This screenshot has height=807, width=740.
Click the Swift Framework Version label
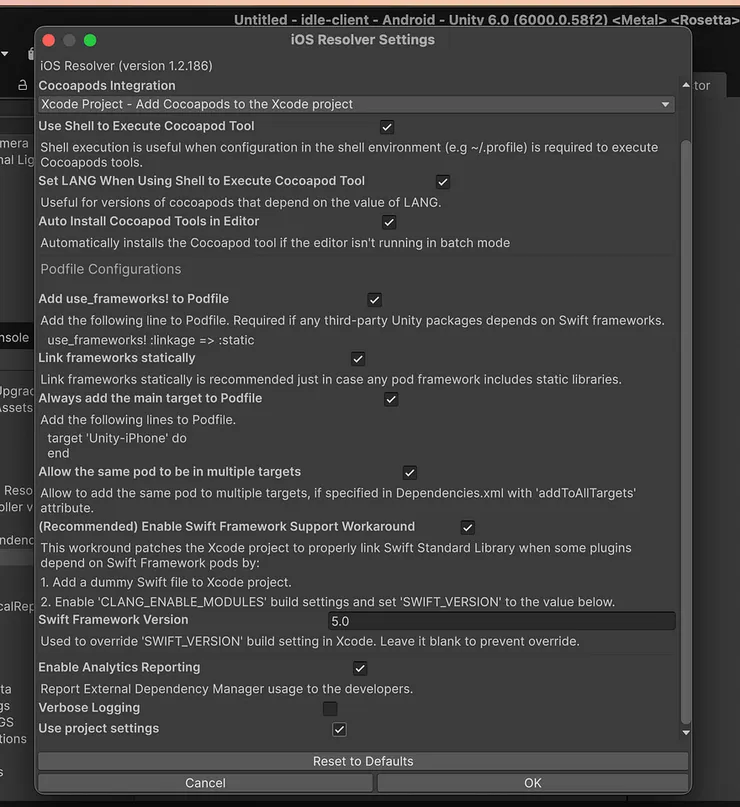pyautogui.click(x=113, y=620)
